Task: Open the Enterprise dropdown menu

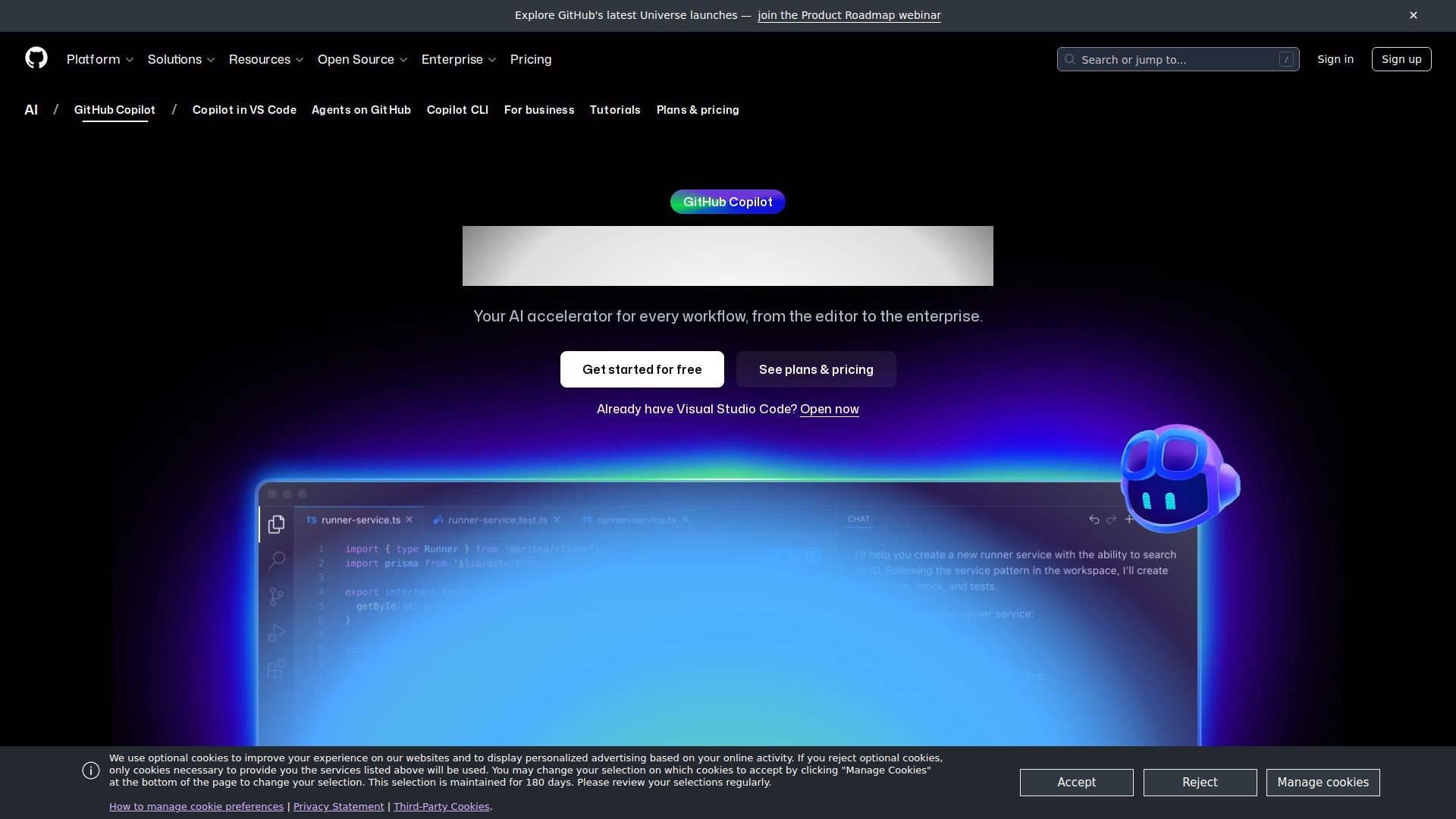Action: [x=458, y=59]
